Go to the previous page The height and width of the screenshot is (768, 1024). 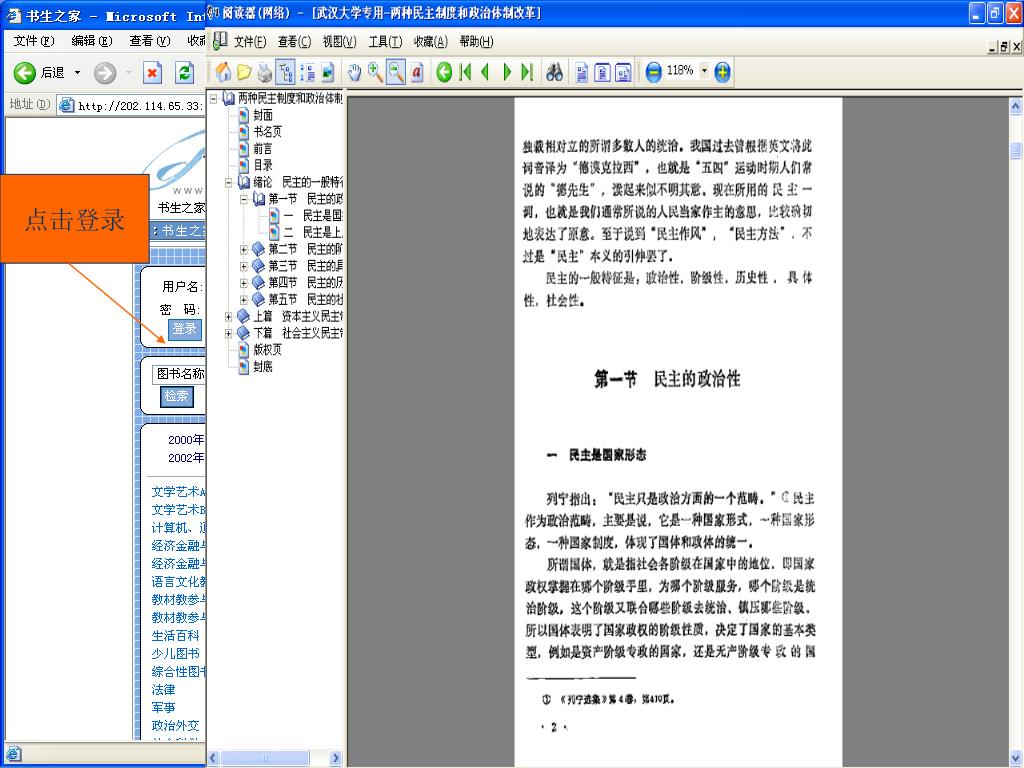(485, 72)
